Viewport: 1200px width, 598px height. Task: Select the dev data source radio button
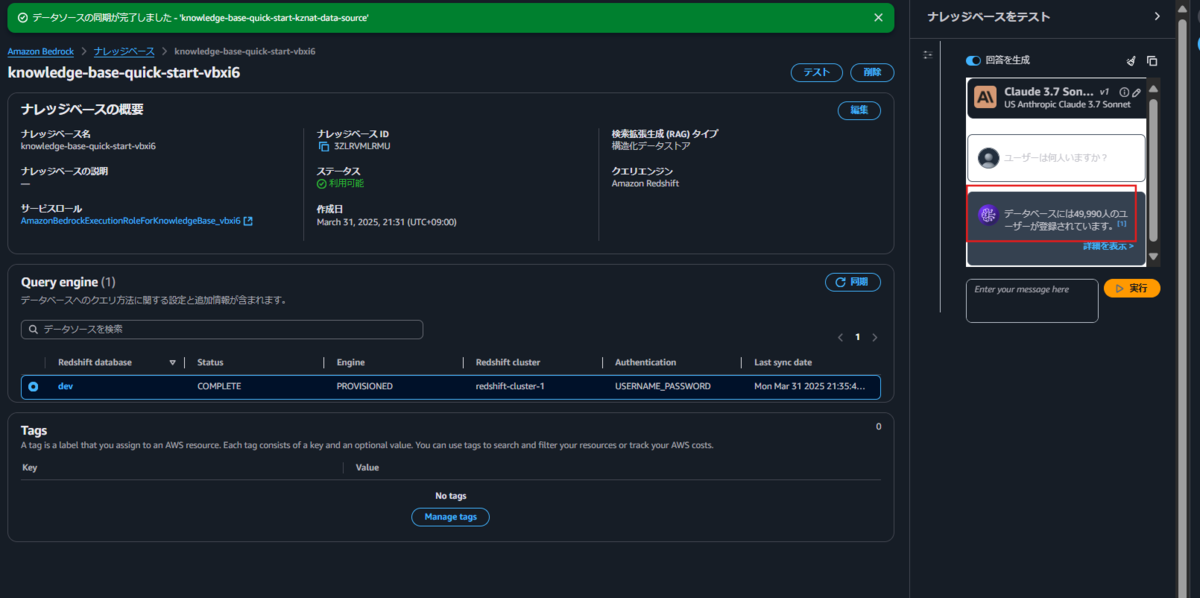click(x=34, y=386)
